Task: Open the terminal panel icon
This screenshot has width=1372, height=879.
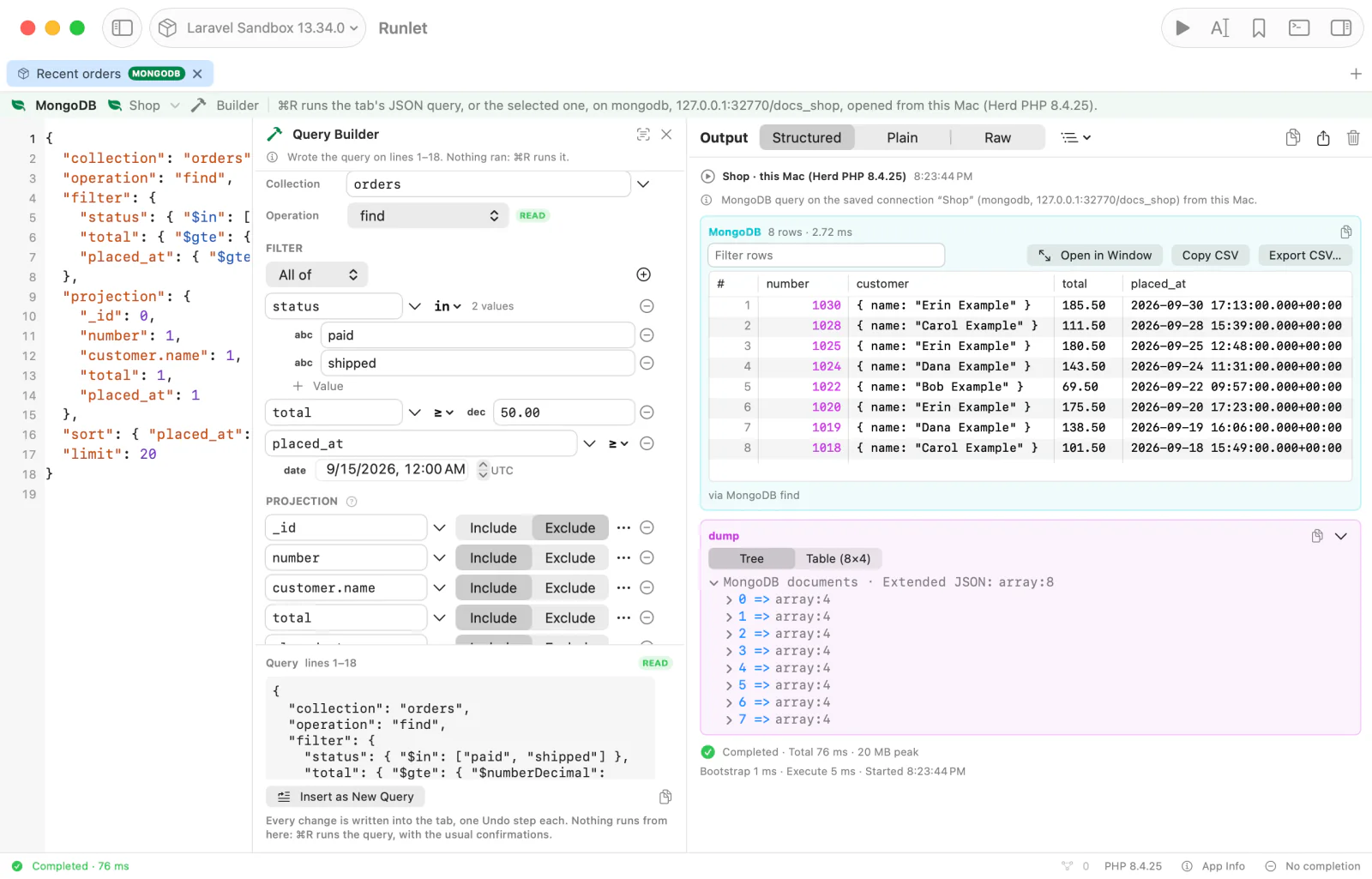Action: coord(1299,28)
